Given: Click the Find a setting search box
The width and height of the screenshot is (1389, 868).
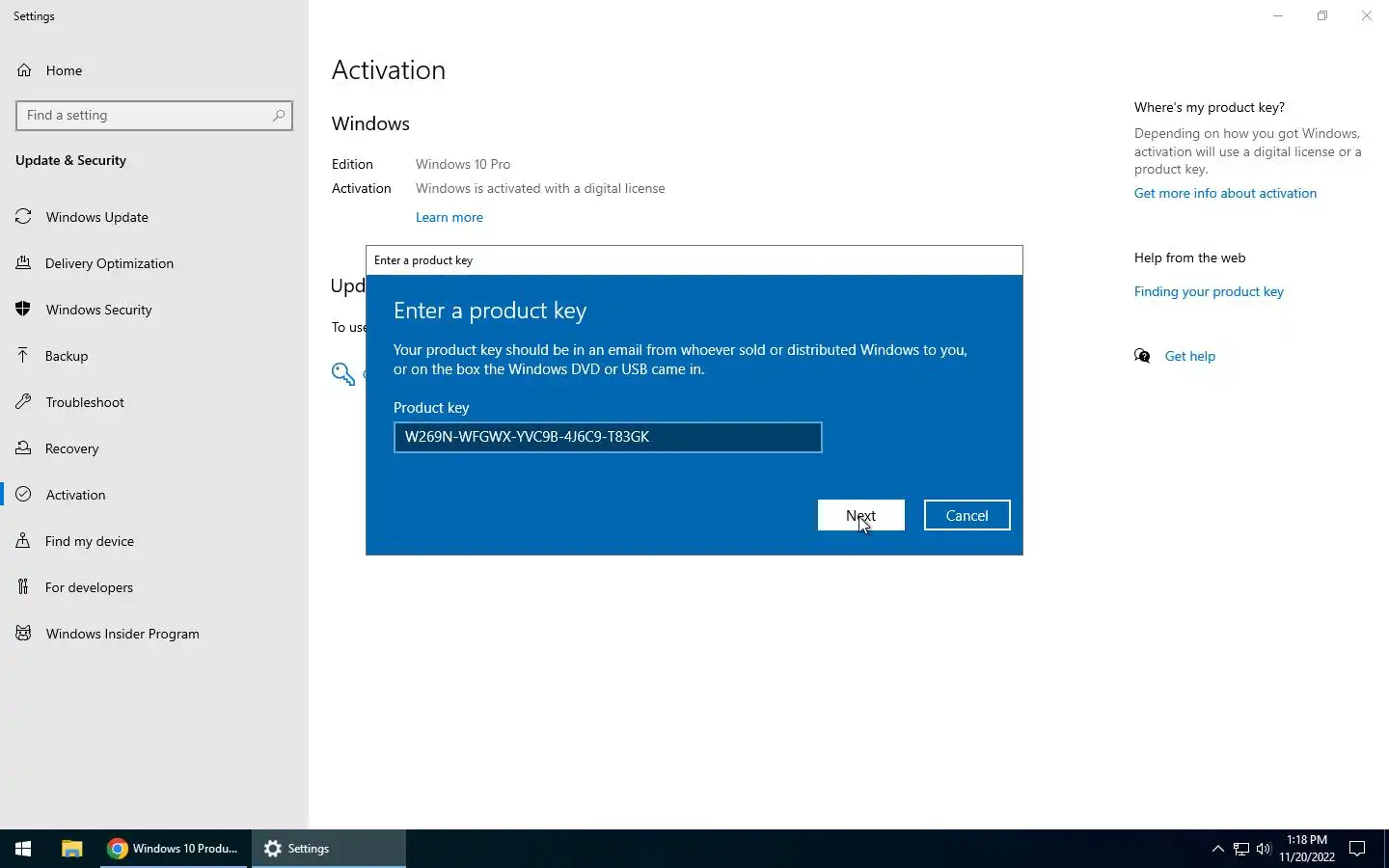Looking at the screenshot, I should click(x=154, y=115).
